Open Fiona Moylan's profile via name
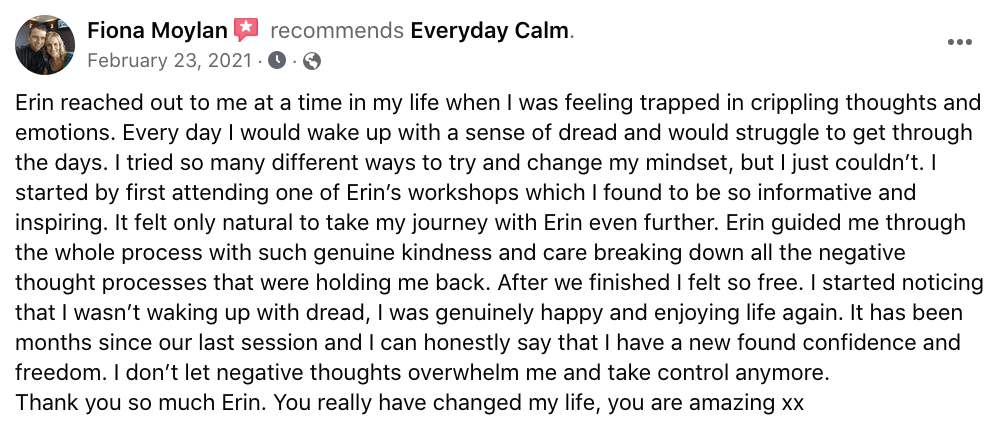This screenshot has width=1004, height=428. pos(157,31)
